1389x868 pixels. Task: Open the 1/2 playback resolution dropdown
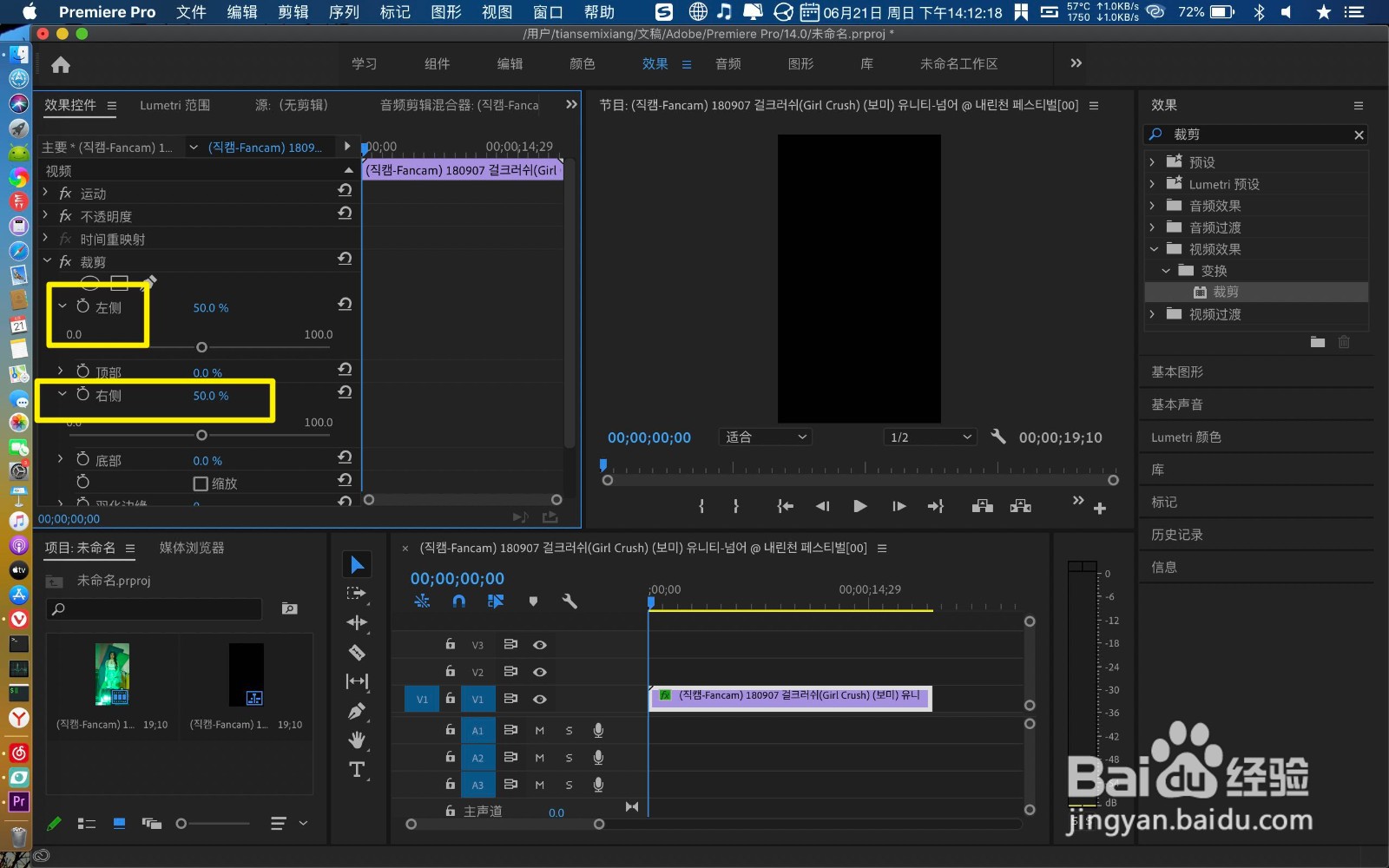pyautogui.click(x=931, y=437)
